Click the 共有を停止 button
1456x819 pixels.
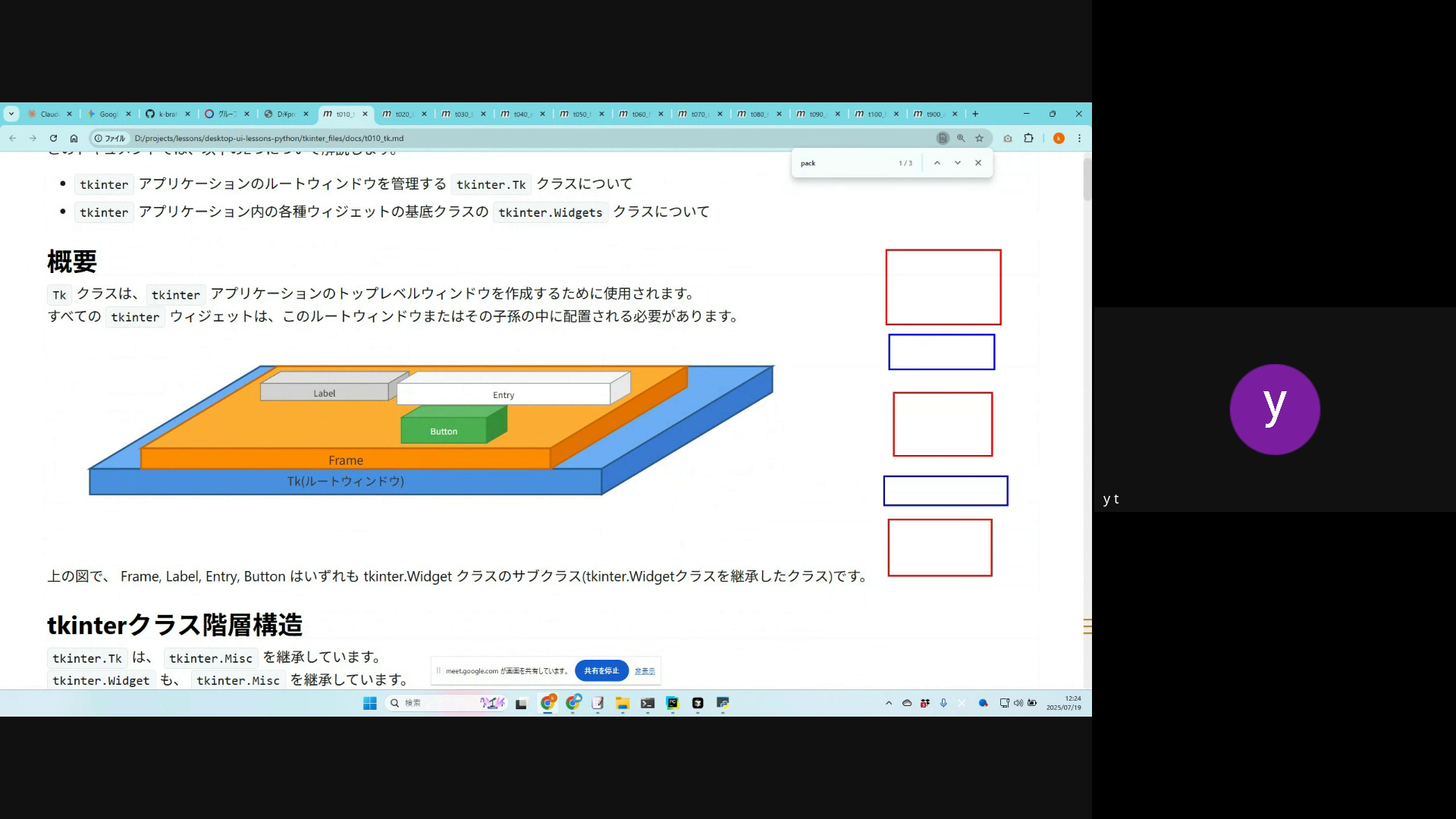(x=601, y=670)
